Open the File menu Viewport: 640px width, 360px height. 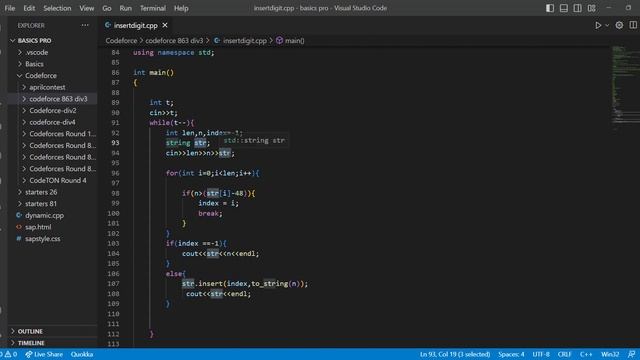[x=10, y=8]
